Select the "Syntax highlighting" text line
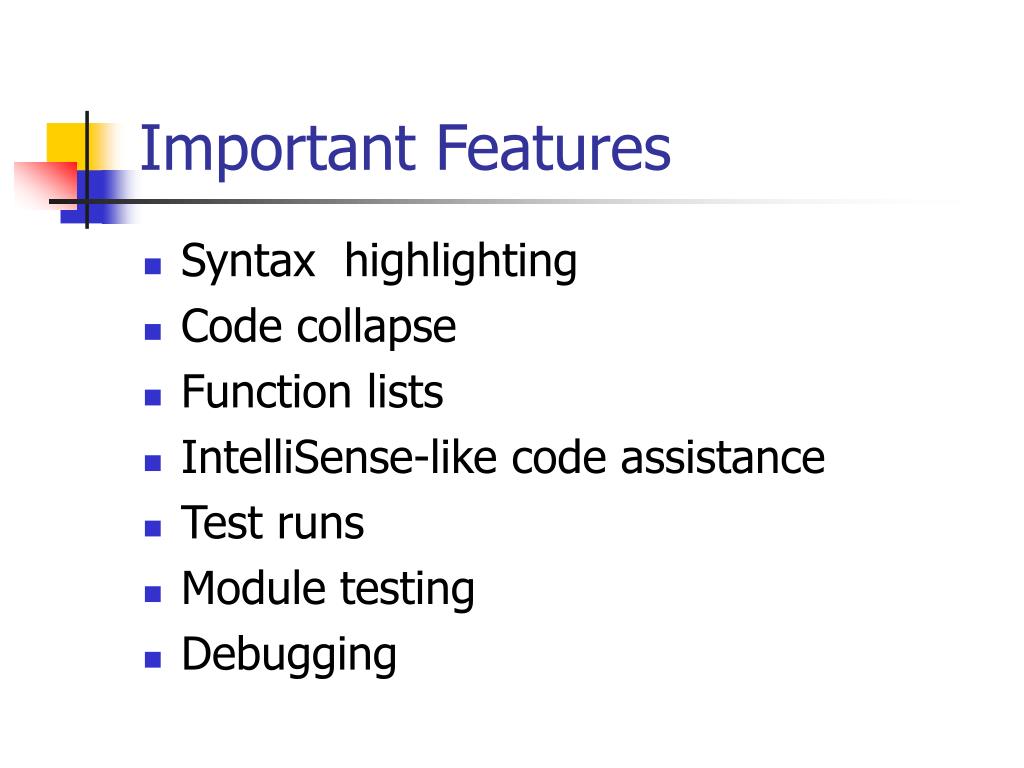This screenshot has width=1024, height=768. point(379,263)
